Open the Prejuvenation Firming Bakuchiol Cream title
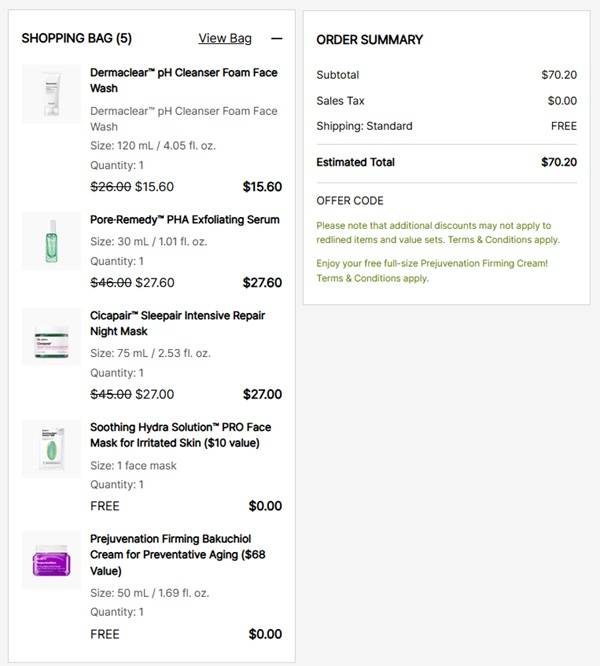Screen dimensions: 600x666 pos(177,554)
